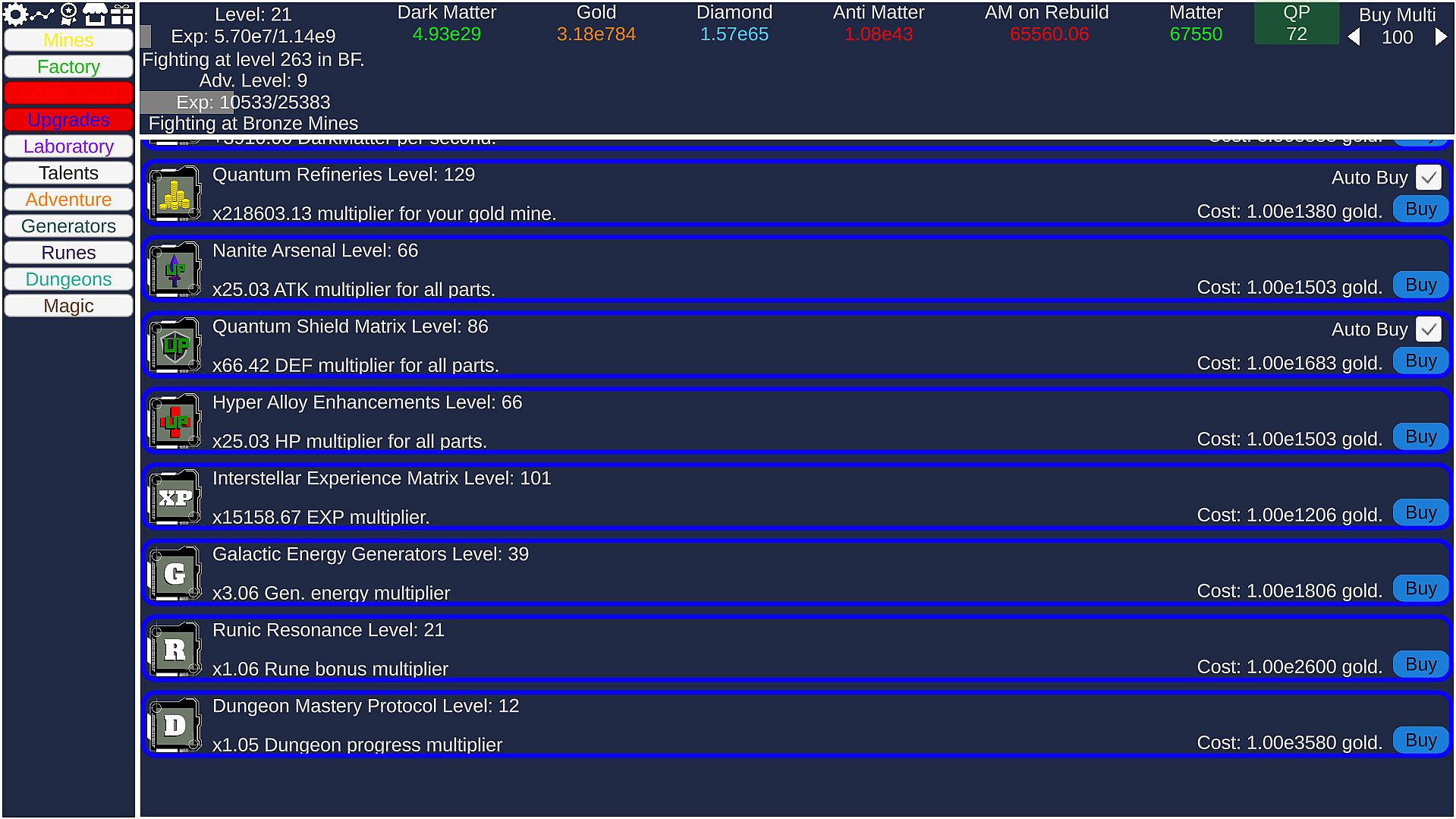Click 'Cost: 1.00e3580 gold.' text
Viewport: 1456px width, 819px height.
click(1289, 743)
